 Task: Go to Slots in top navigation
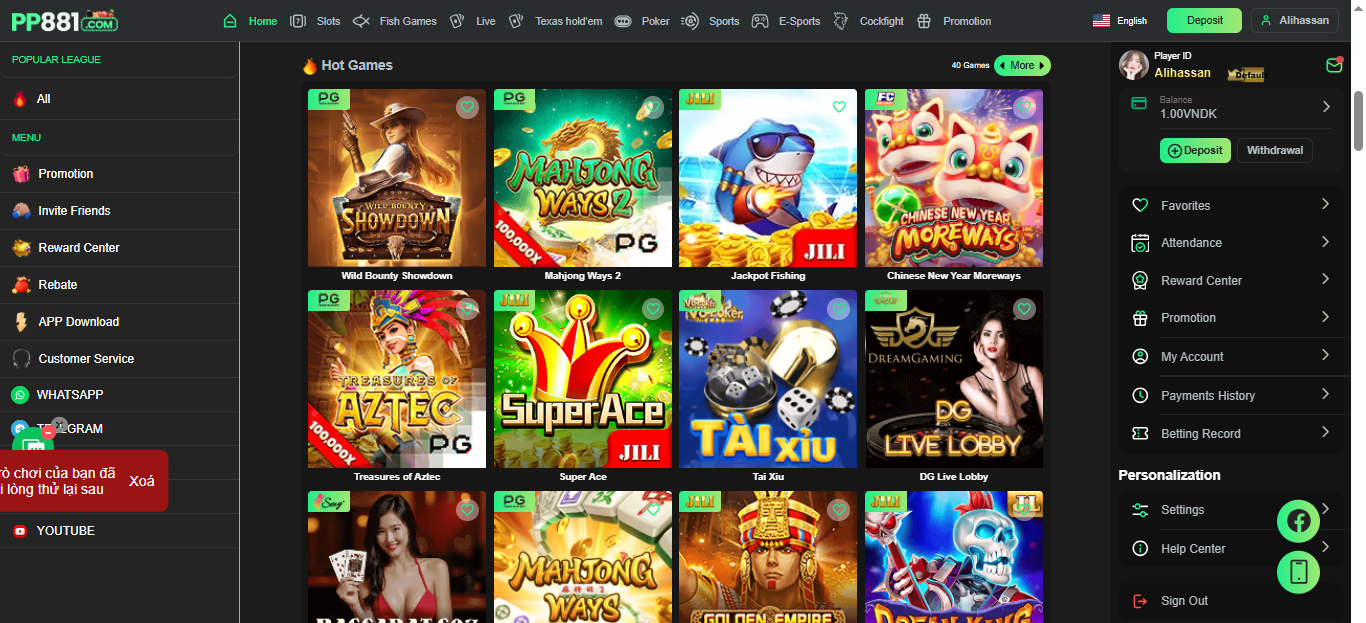[x=315, y=21]
